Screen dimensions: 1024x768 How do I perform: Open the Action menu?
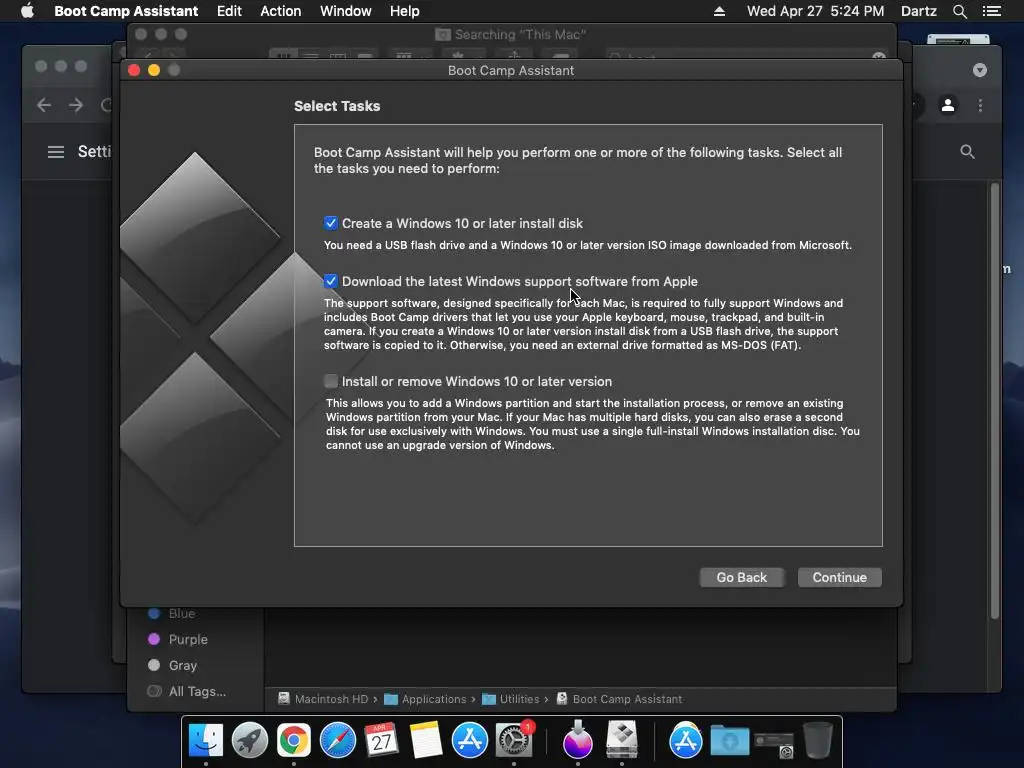(x=281, y=11)
